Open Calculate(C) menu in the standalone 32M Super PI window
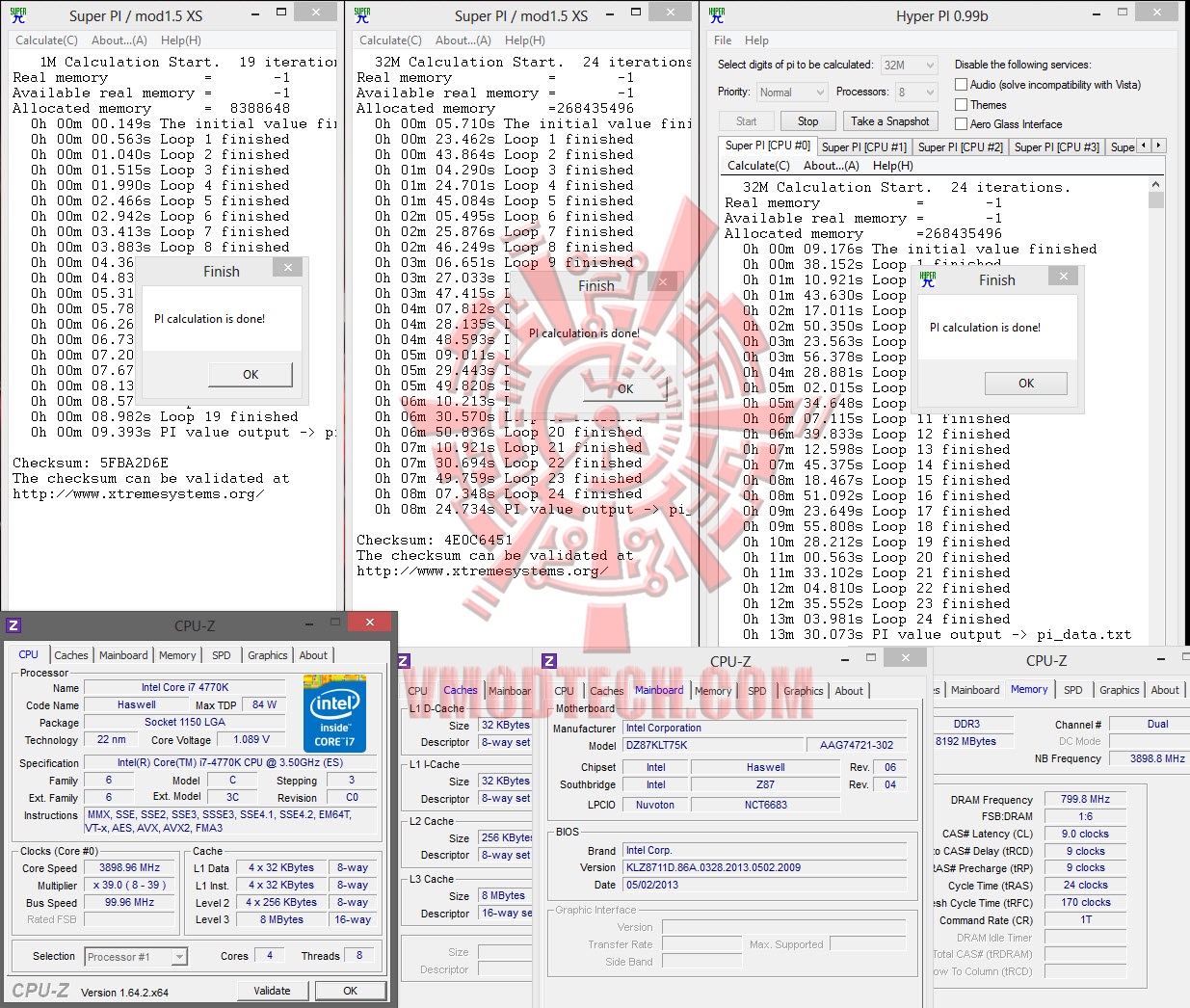This screenshot has width=1190, height=1008. click(x=390, y=40)
